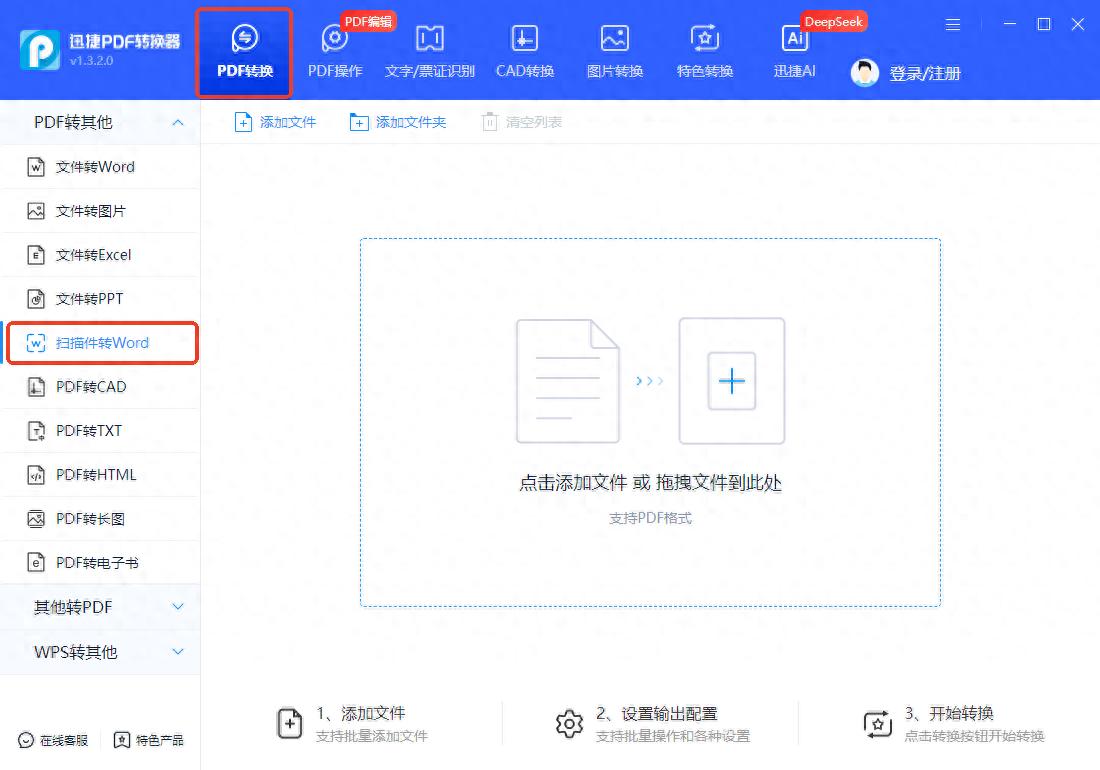Click the 添加文件 button
This screenshot has height=770, width=1100.
pyautogui.click(x=275, y=122)
